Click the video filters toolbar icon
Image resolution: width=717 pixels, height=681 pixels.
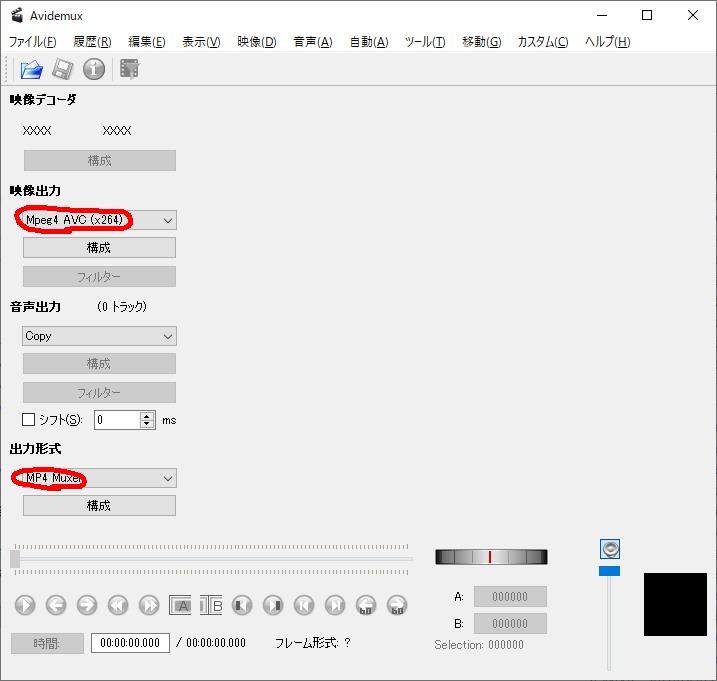129,69
